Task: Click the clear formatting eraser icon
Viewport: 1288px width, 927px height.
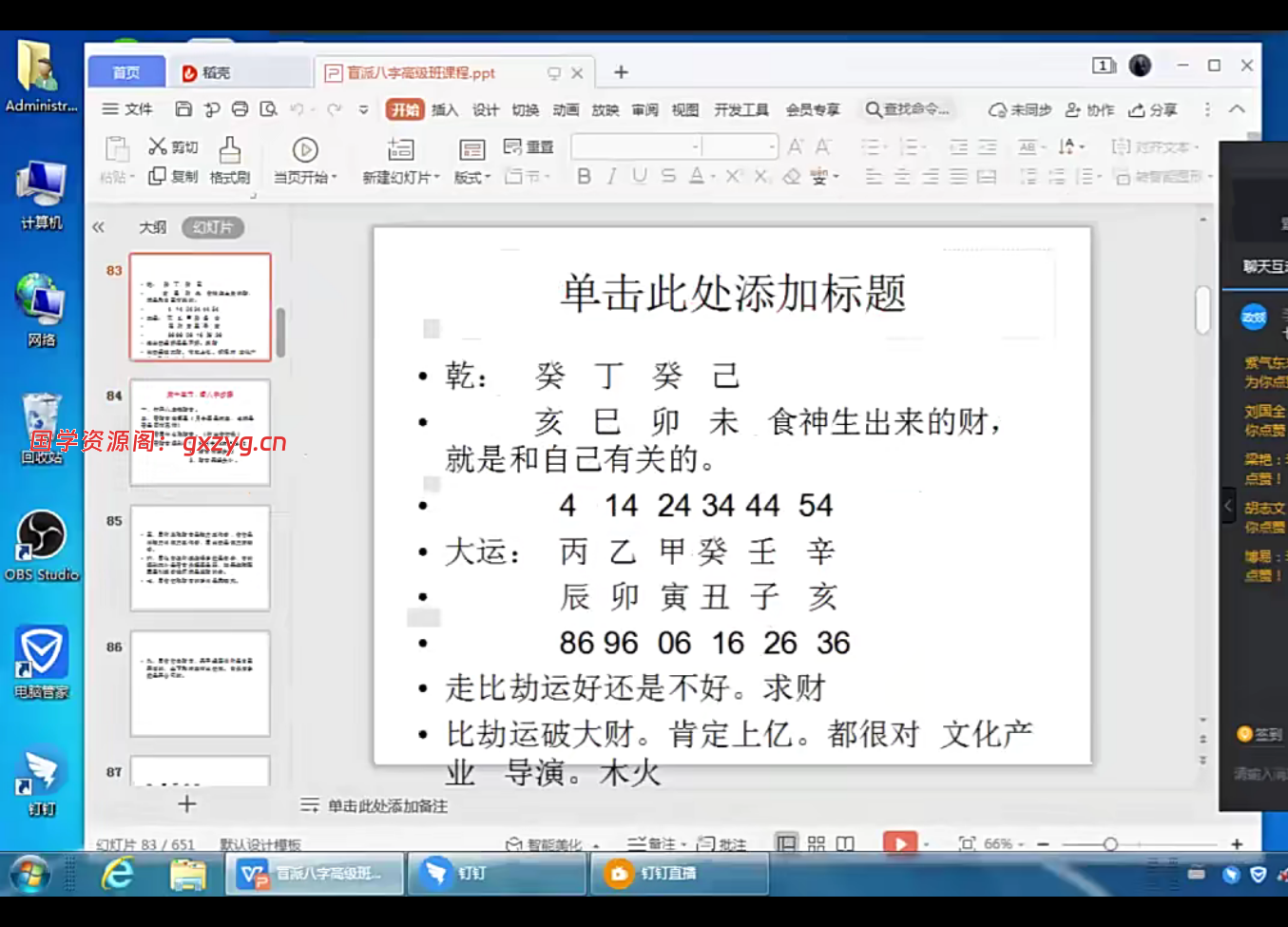Action: point(791,176)
